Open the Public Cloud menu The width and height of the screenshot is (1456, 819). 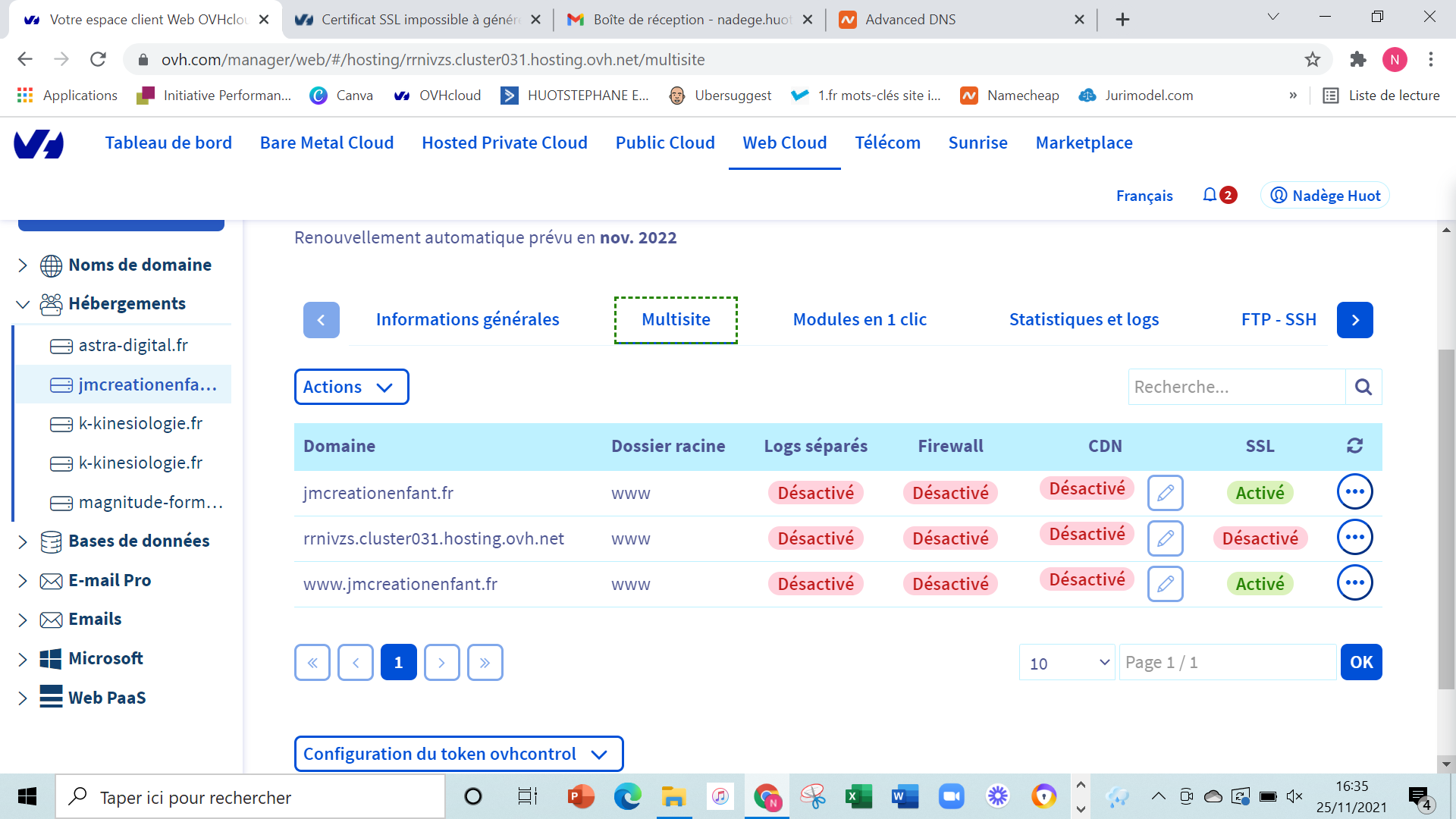[x=664, y=143]
